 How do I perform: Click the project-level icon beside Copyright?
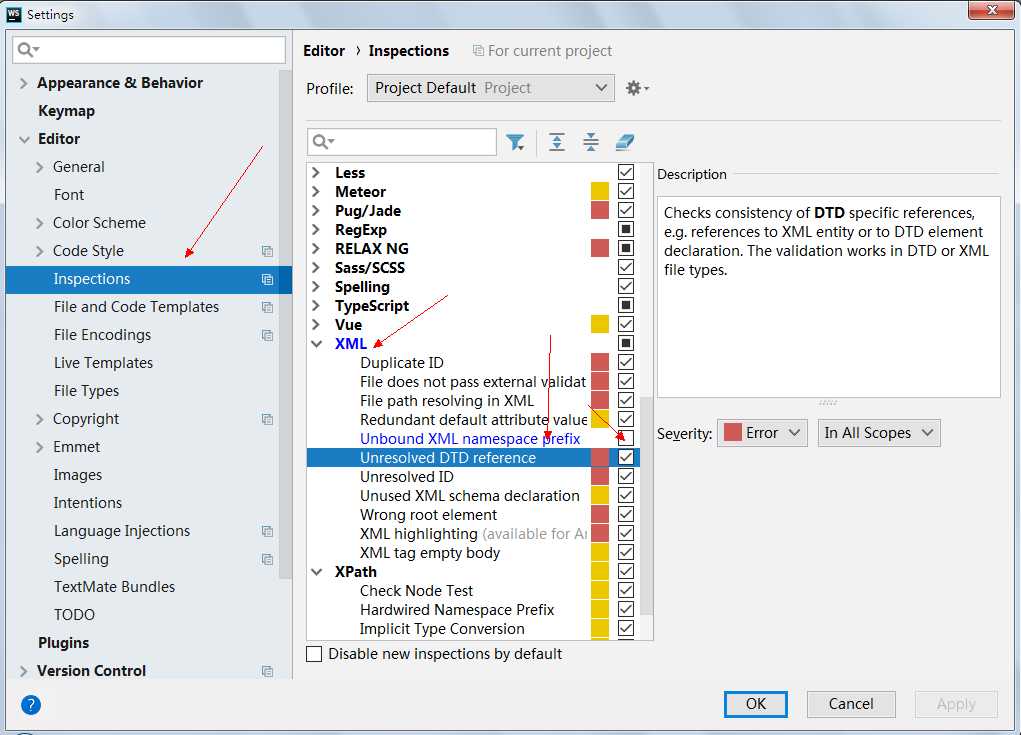click(267, 419)
